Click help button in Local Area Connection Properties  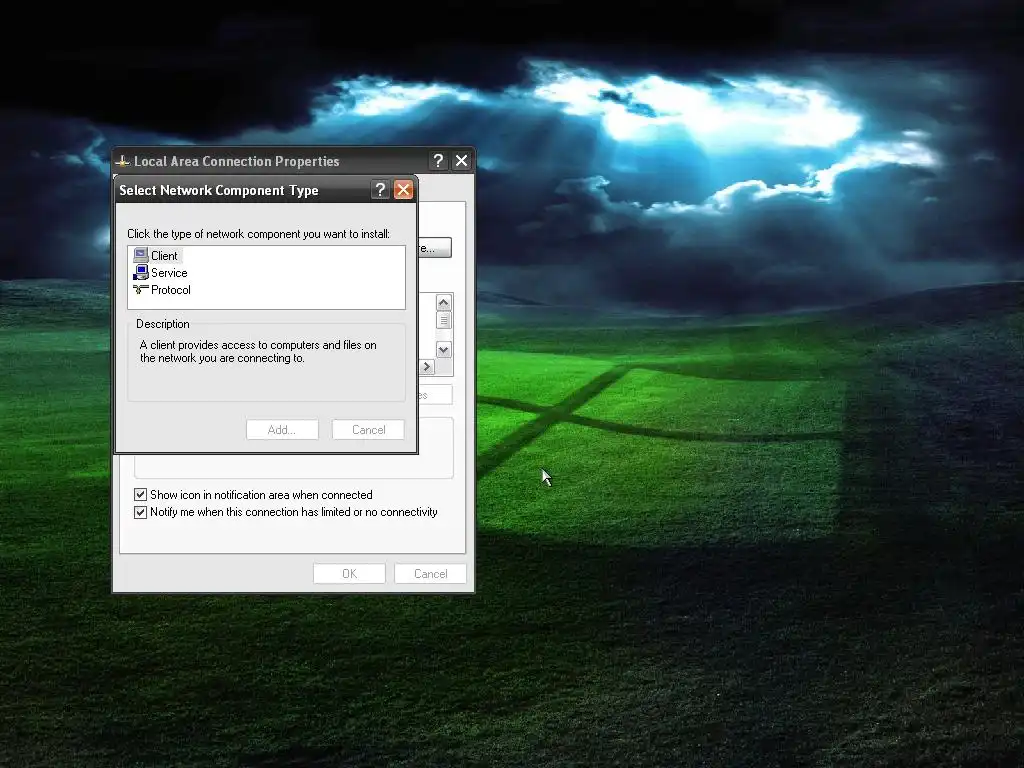point(438,161)
